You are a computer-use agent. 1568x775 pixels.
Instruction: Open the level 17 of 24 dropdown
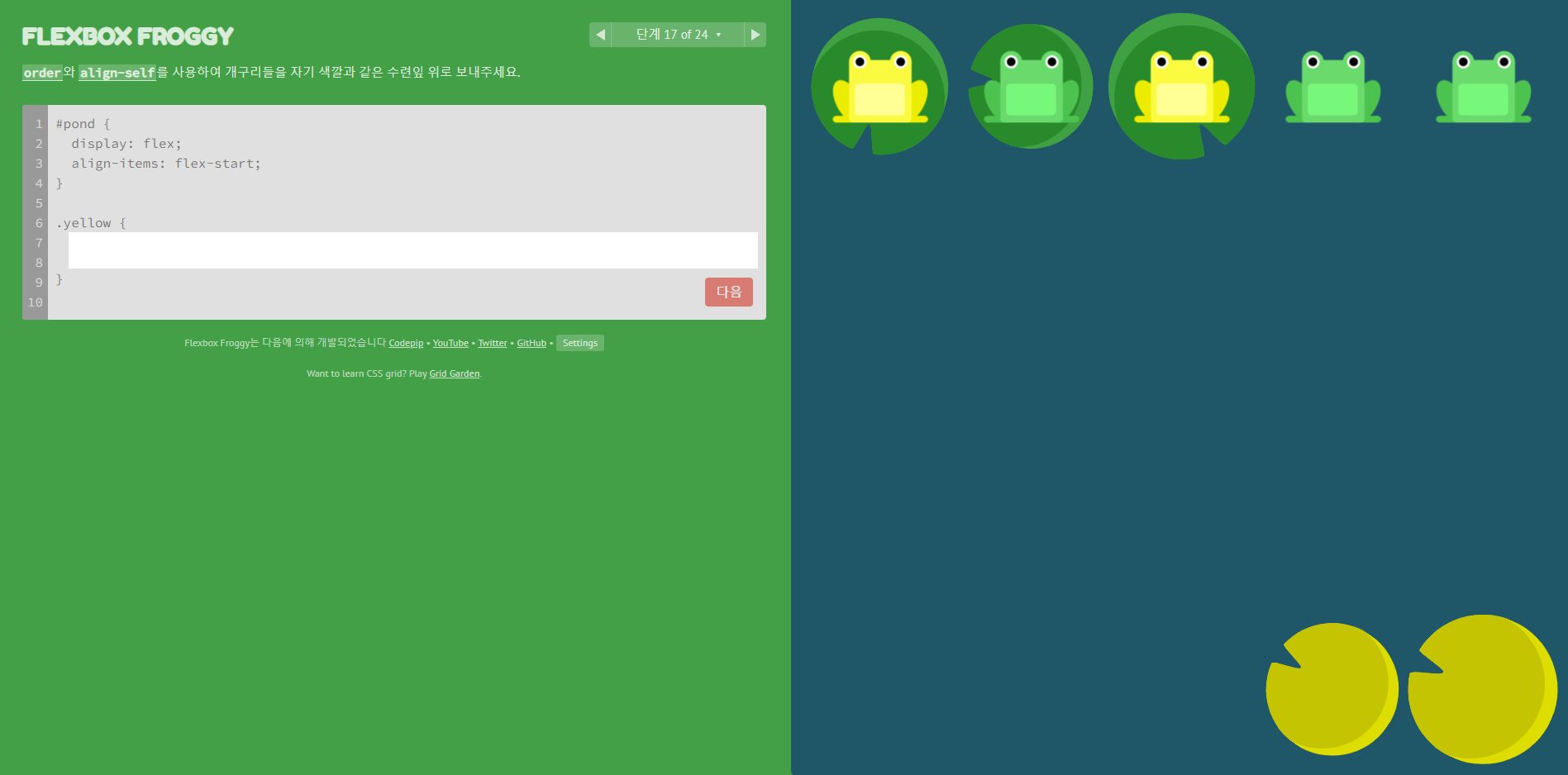[678, 35]
